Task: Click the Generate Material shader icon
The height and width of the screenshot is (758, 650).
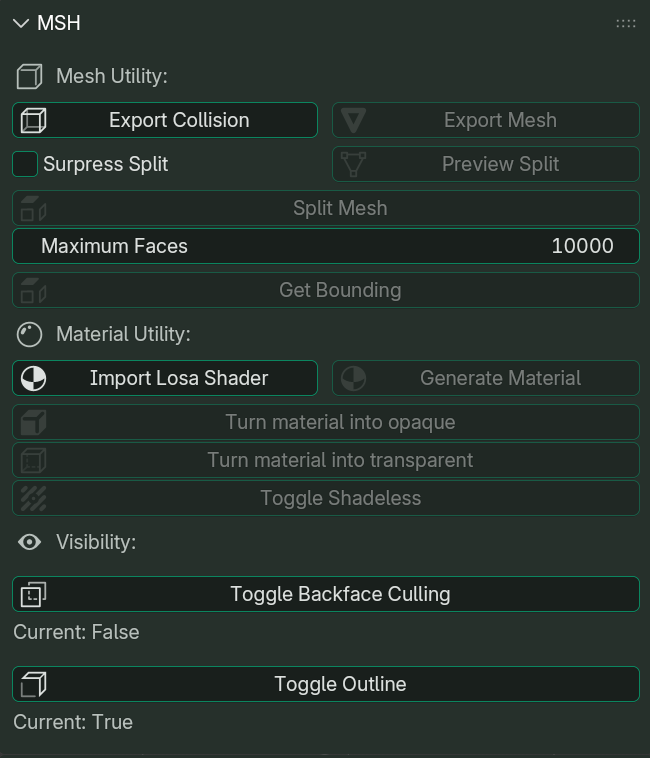Action: [353, 378]
